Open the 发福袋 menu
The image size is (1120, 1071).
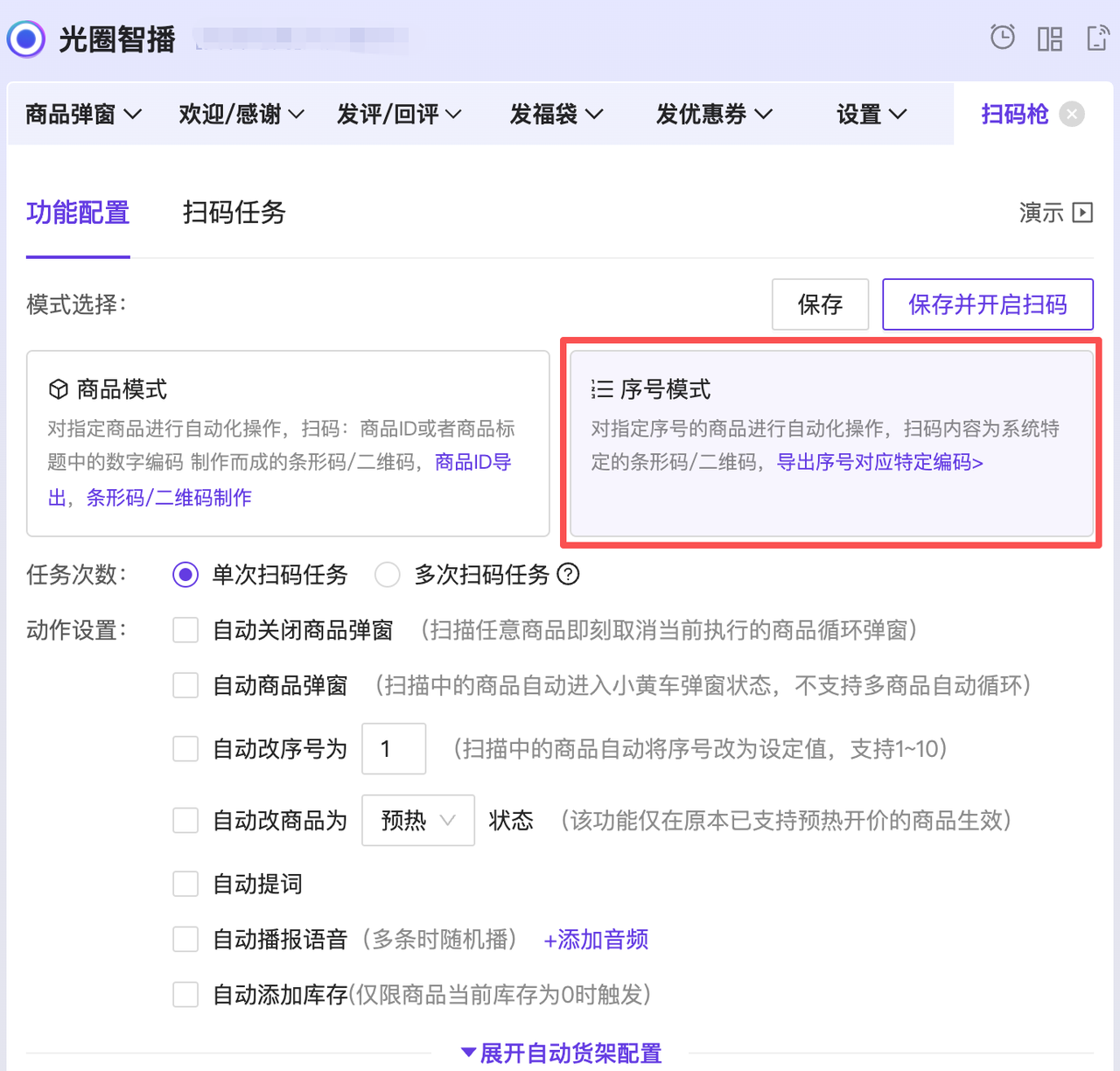(x=555, y=114)
